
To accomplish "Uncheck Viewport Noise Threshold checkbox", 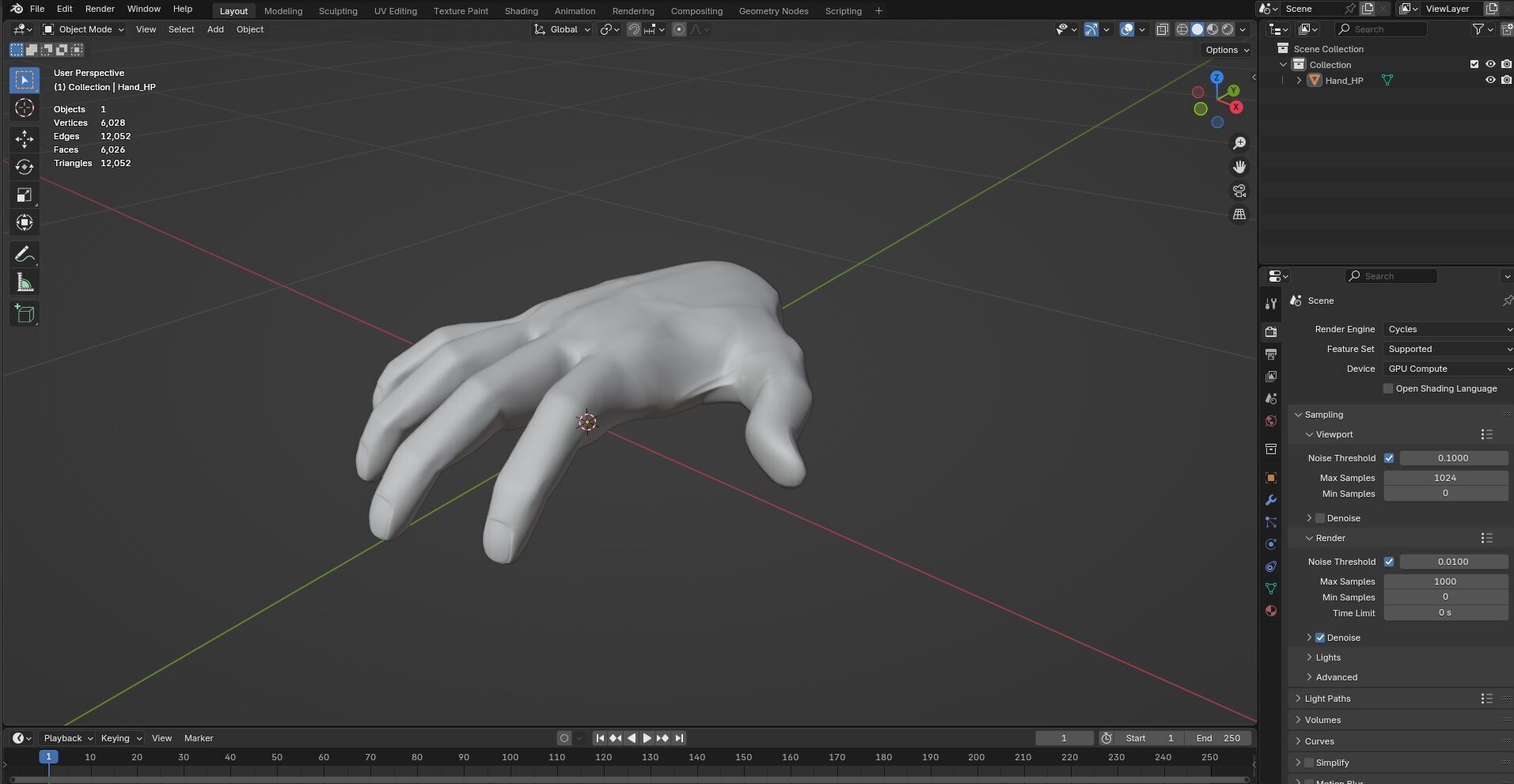I will (x=1389, y=458).
